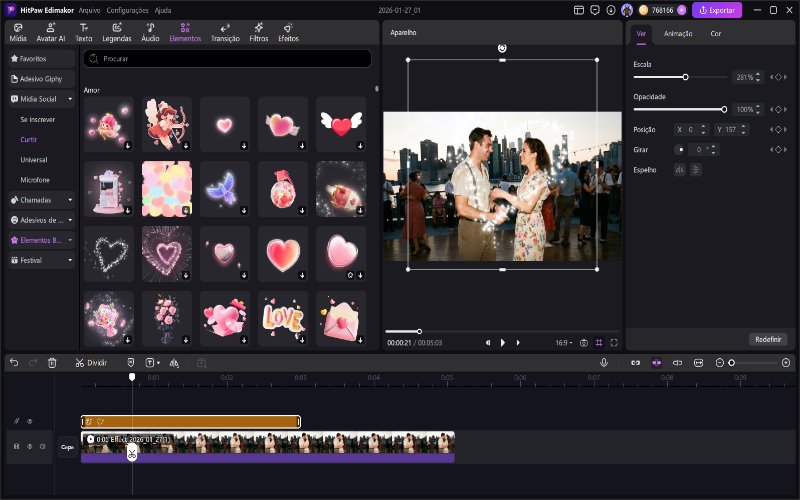Open the Mídia tab

click(x=18, y=33)
